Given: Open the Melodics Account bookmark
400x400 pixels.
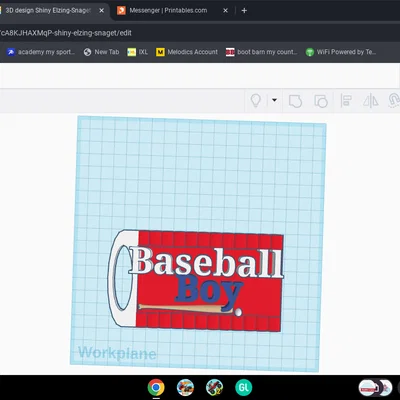Looking at the screenshot, I should click(x=187, y=52).
